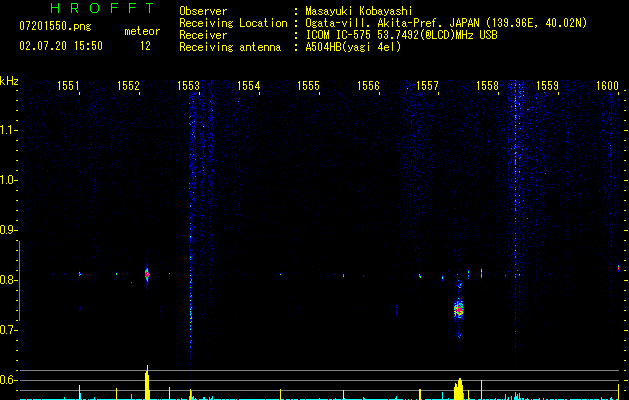Image resolution: width=629 pixels, height=400 pixels.
Task: Click the HROFFT title text
Action: click(103, 8)
